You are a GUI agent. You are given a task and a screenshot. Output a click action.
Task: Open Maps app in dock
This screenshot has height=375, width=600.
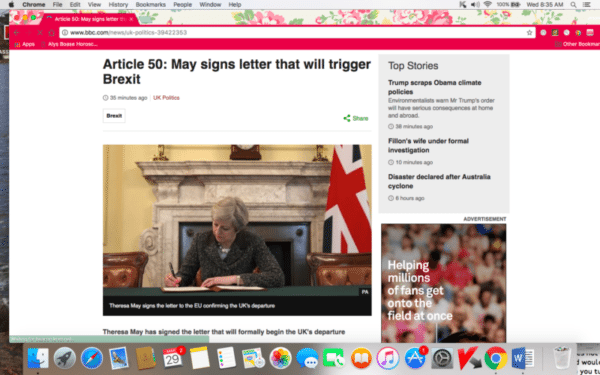[x=253, y=358]
